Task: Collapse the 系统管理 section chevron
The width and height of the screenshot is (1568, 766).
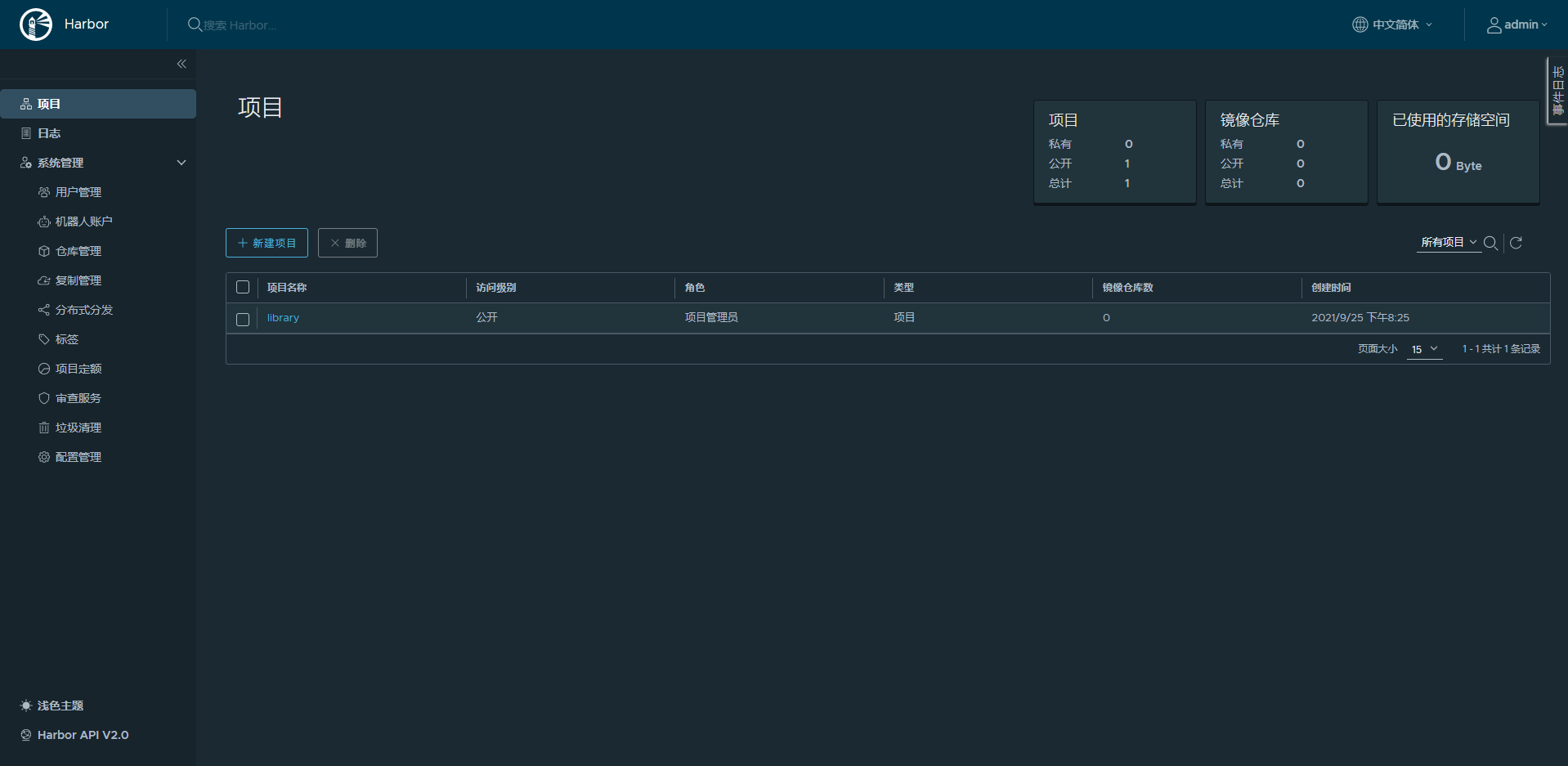Action: point(181,163)
